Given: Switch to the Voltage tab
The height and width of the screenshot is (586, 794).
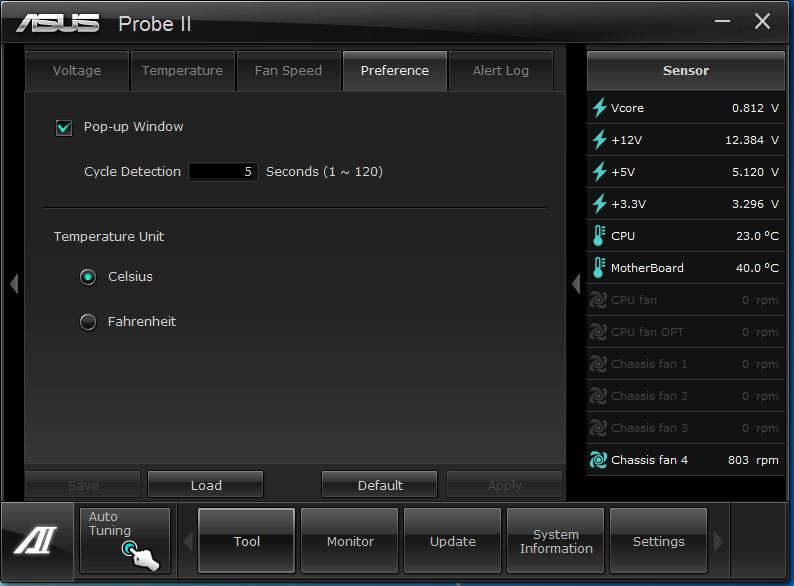Looking at the screenshot, I should [77, 71].
